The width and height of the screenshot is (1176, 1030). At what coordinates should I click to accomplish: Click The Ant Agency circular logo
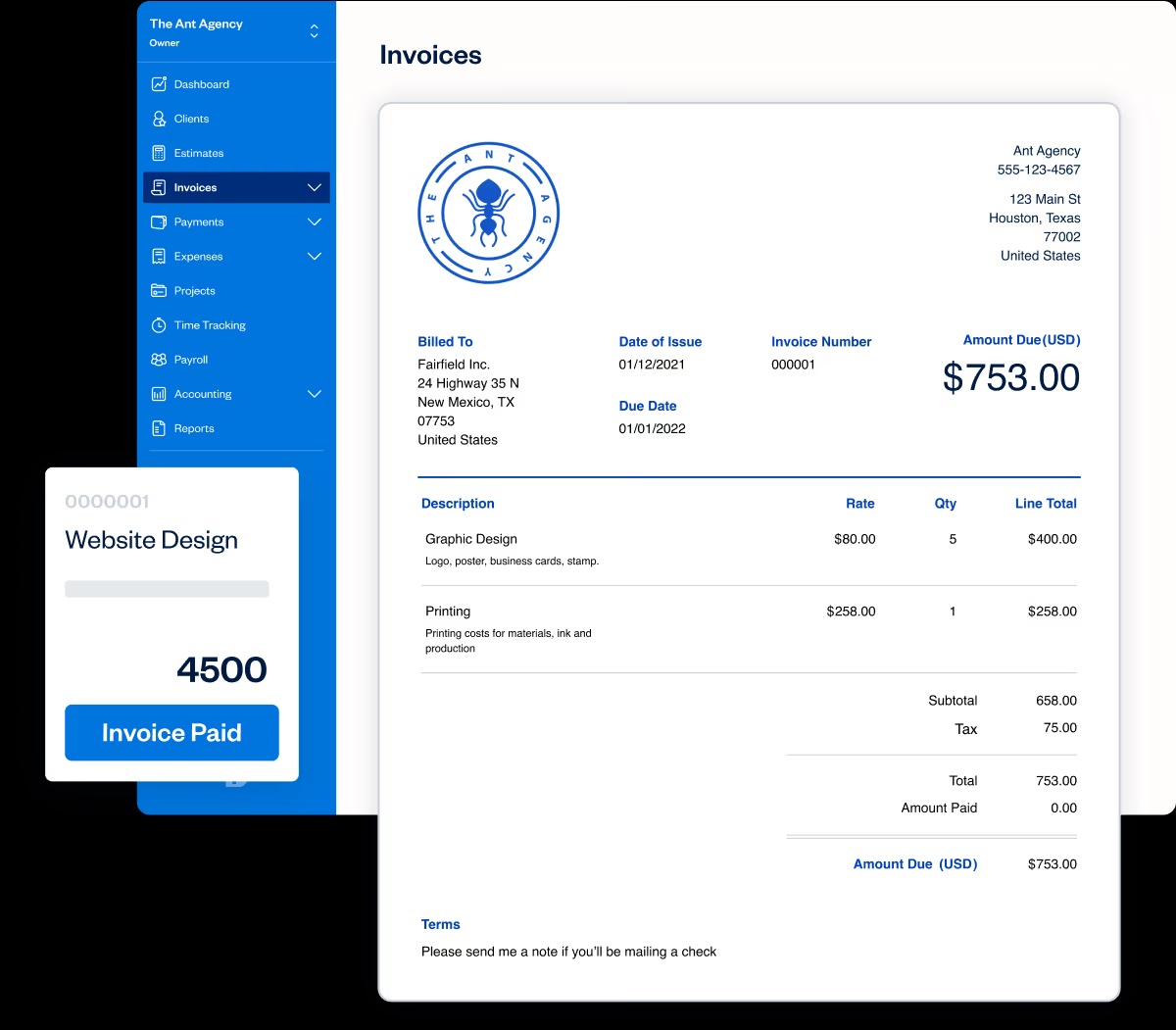click(488, 213)
